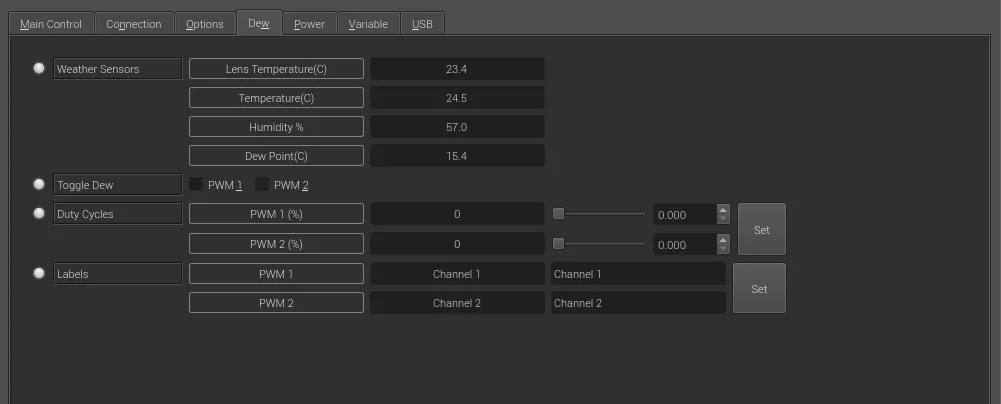Click the PWM 1 (%) duty cycle slider
This screenshot has width=1001, height=404.
tap(599, 214)
